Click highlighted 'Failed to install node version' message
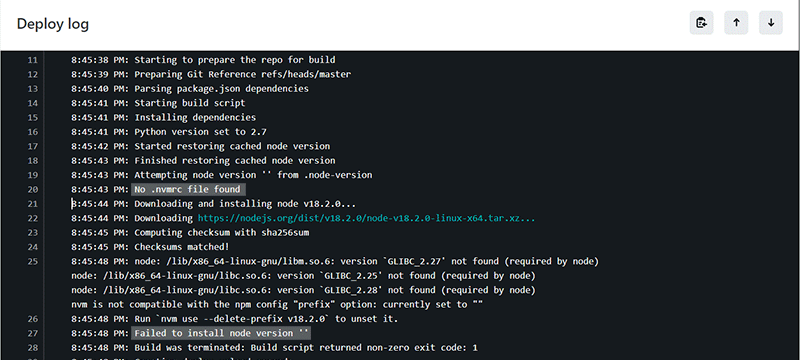 221,333
